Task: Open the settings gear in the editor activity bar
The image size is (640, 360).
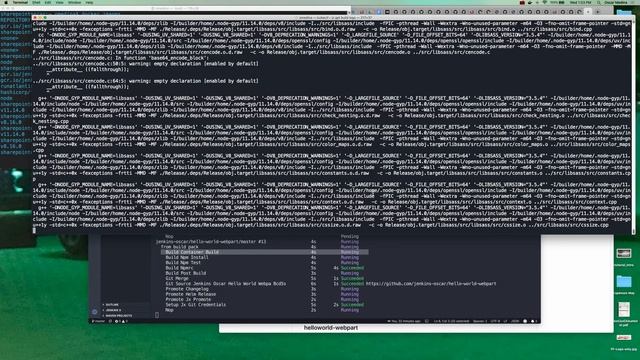Action: point(95,312)
